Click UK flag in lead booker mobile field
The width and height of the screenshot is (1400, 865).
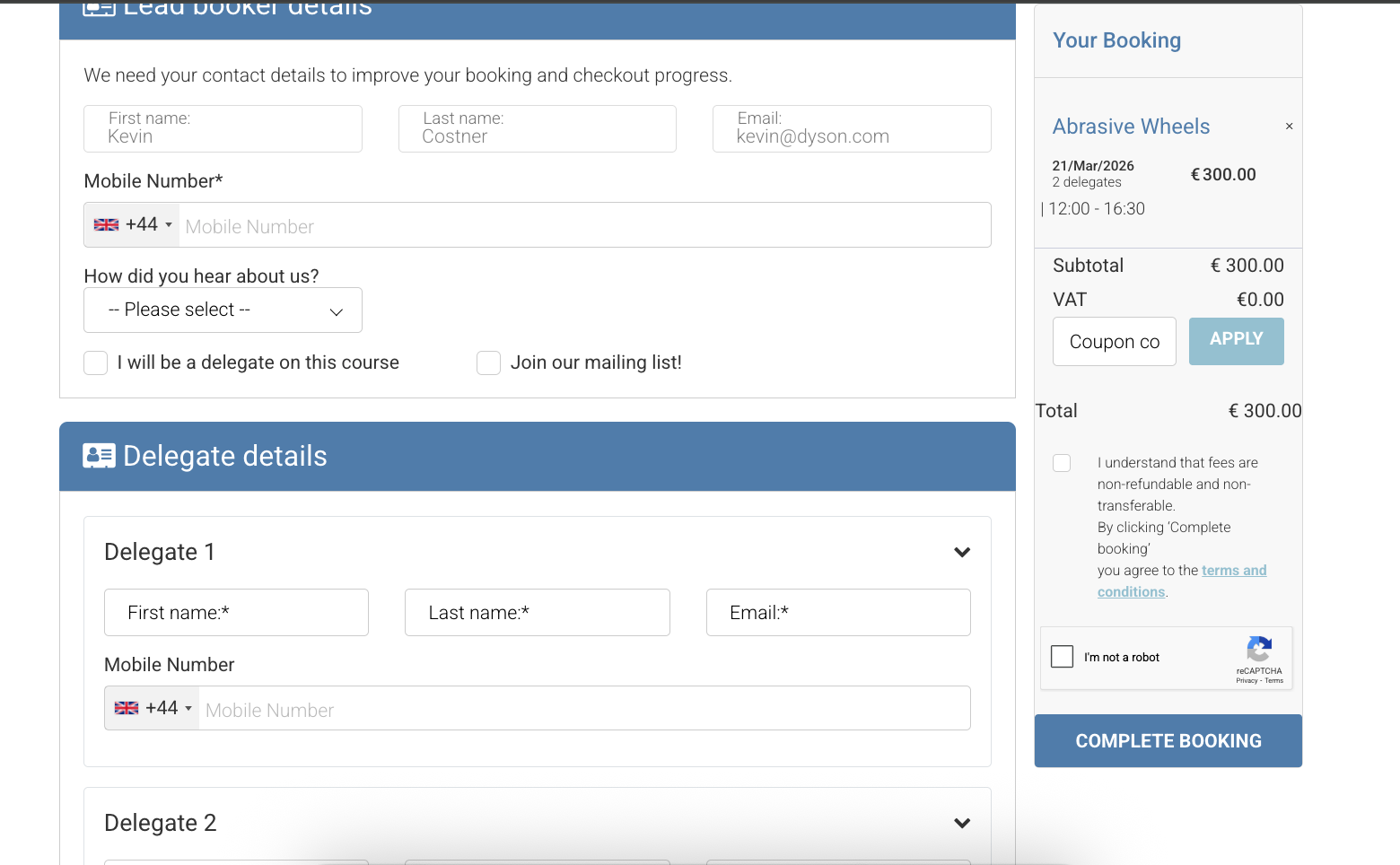tap(107, 225)
